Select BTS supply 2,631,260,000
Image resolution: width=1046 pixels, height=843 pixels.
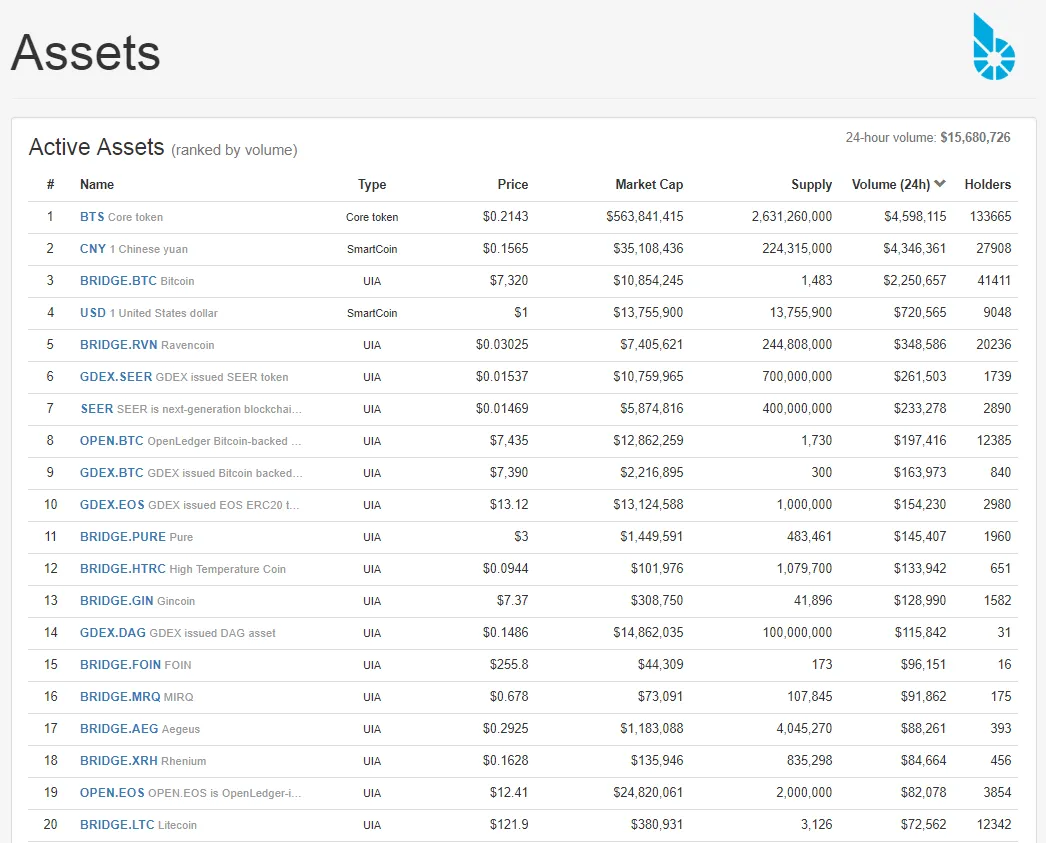tap(792, 217)
